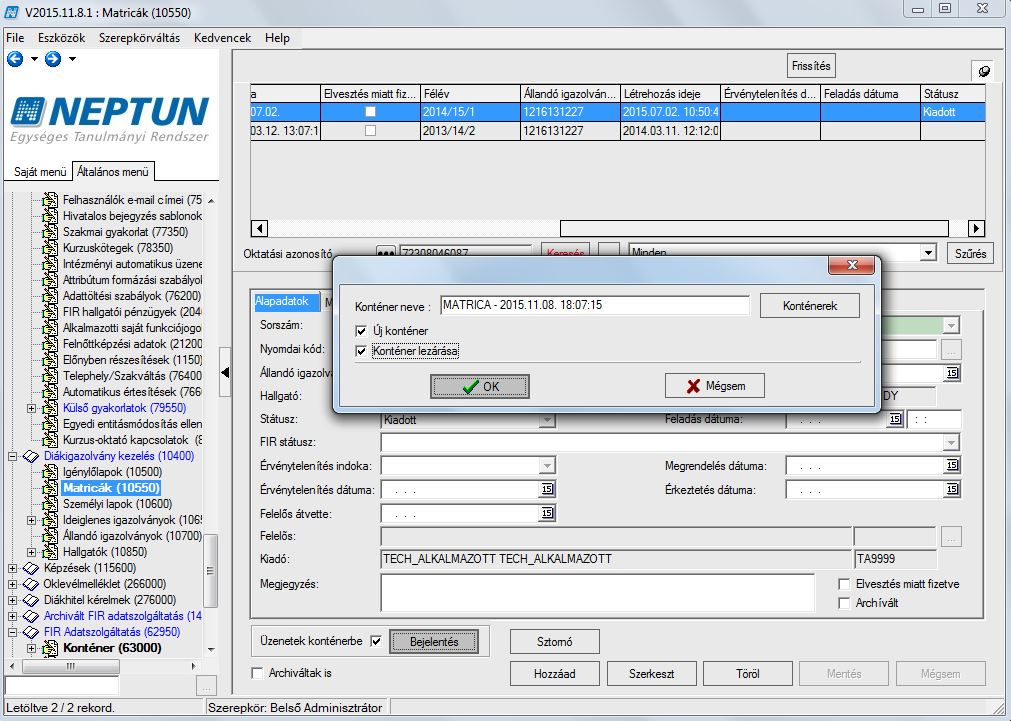This screenshot has height=721, width=1011.
Task: Expand the Külső gyakorlatok (79550) node
Action: coord(31,408)
